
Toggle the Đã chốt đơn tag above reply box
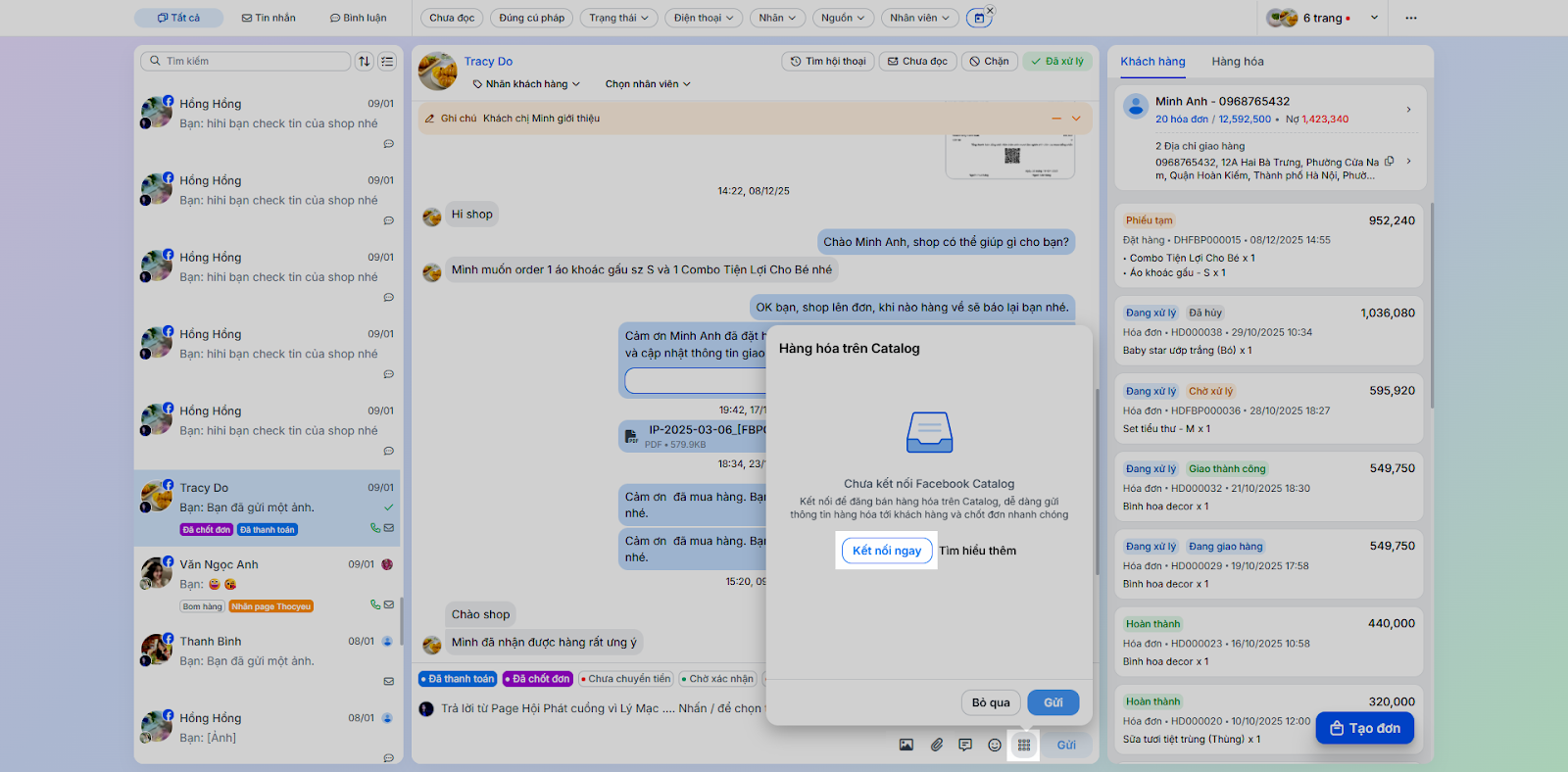pos(538,678)
